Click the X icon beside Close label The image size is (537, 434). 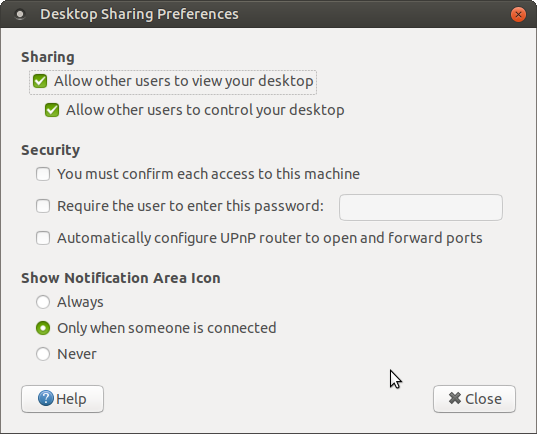pyautogui.click(x=455, y=398)
